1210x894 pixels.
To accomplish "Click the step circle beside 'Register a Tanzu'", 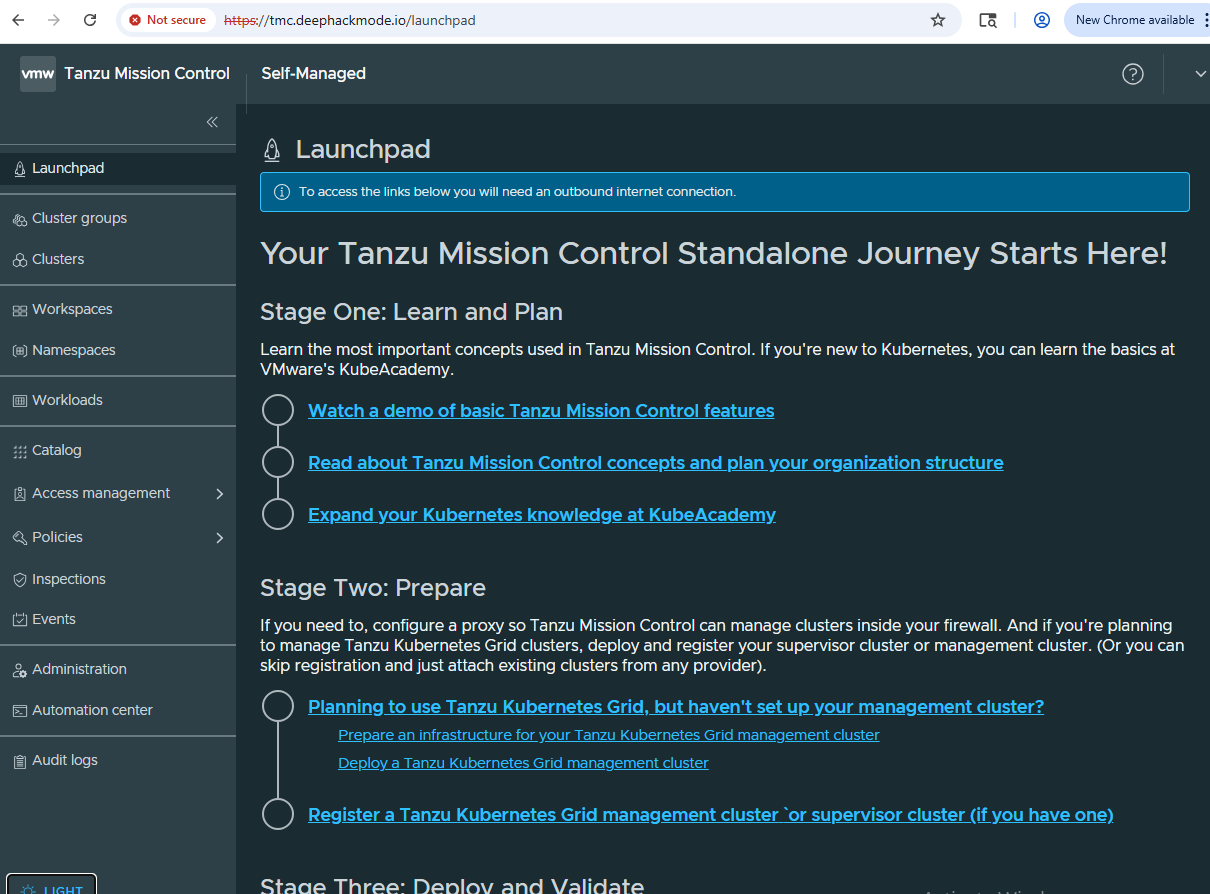I will tap(277, 814).
